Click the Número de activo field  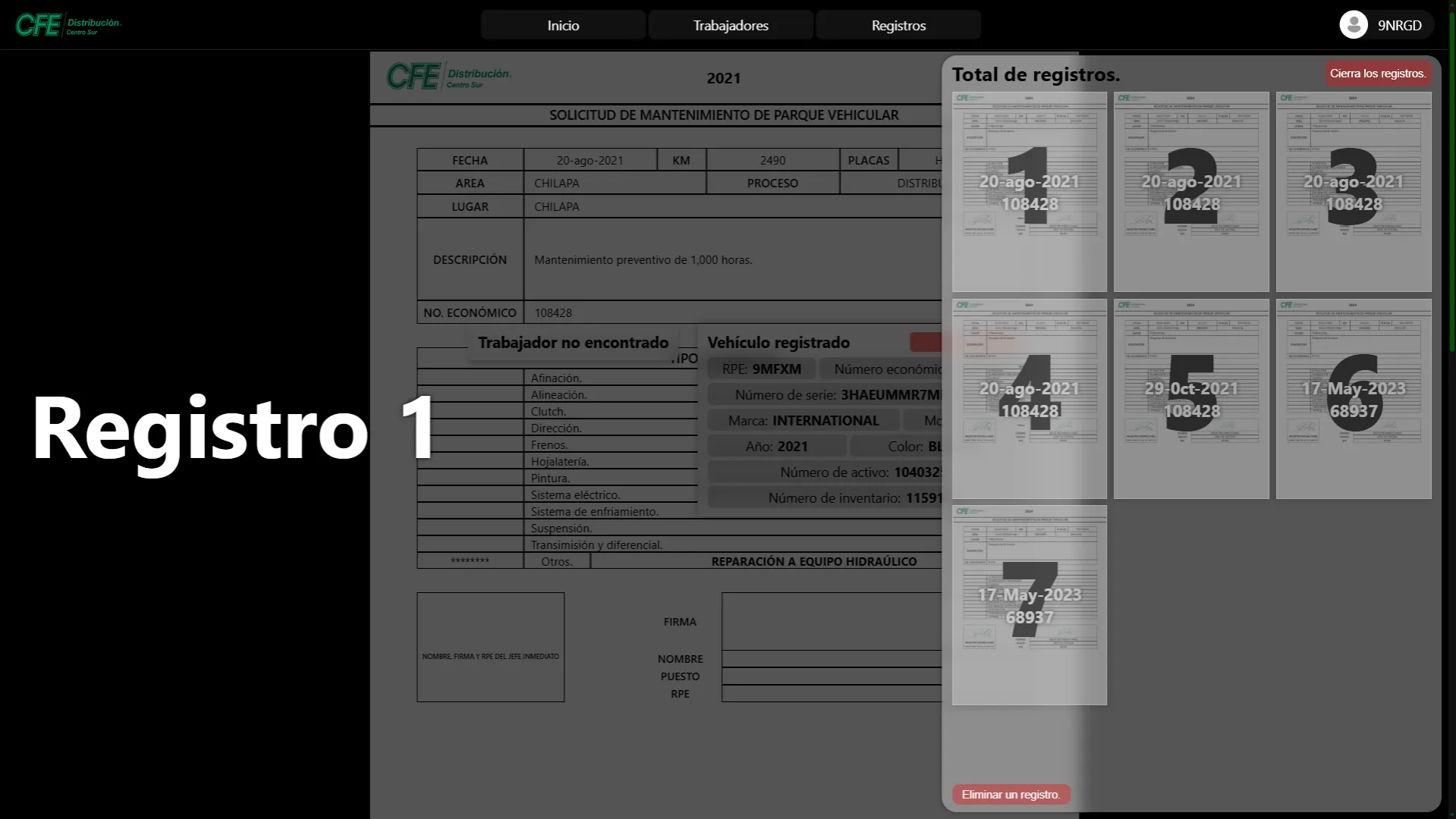pos(825,472)
